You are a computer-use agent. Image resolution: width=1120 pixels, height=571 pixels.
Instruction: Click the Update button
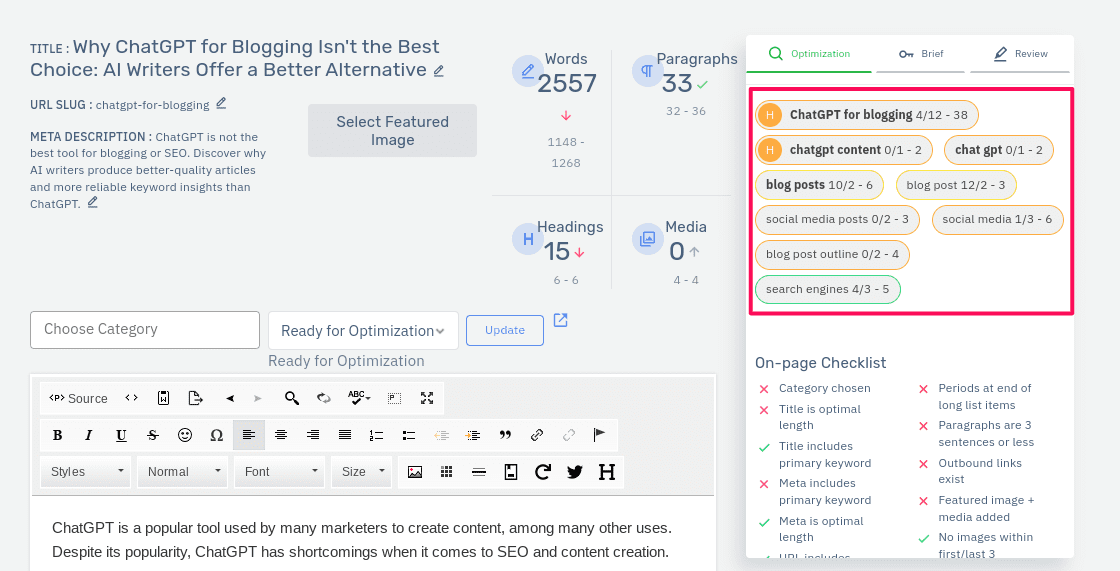(x=505, y=330)
